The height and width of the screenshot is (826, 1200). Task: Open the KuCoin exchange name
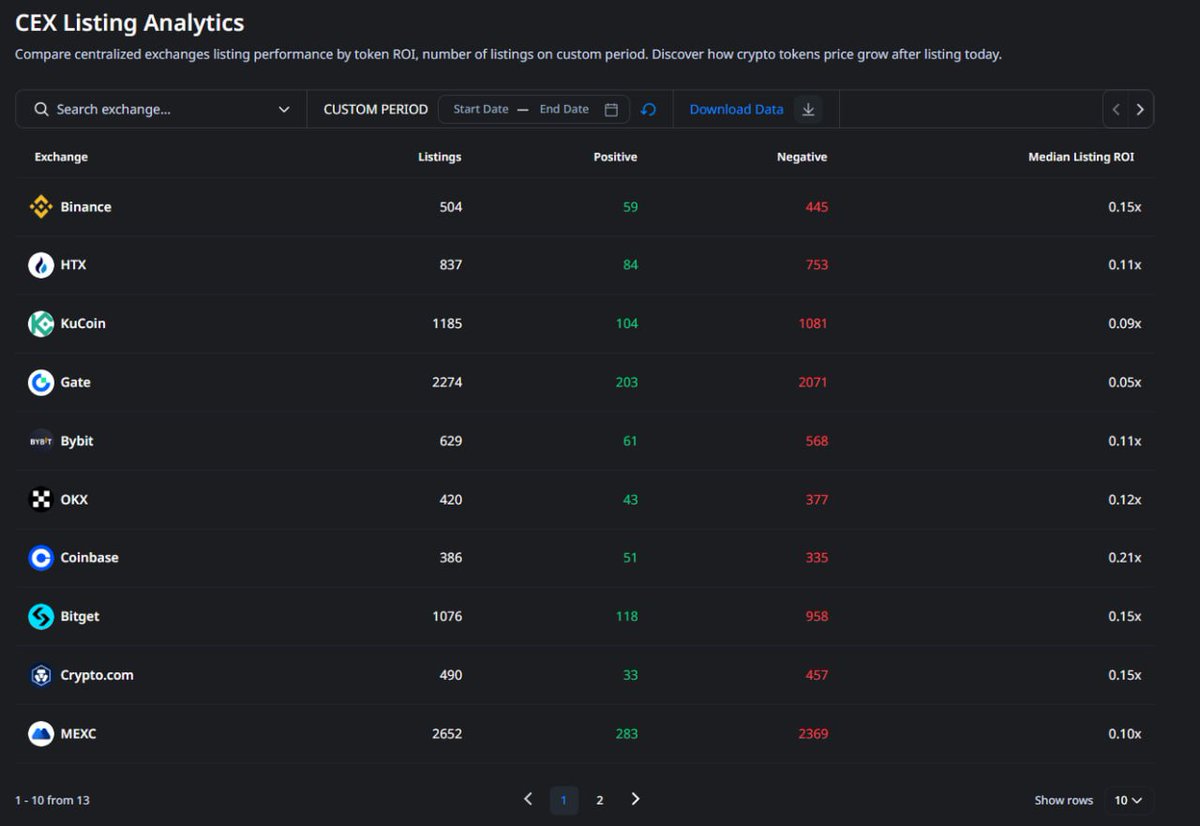coord(83,324)
